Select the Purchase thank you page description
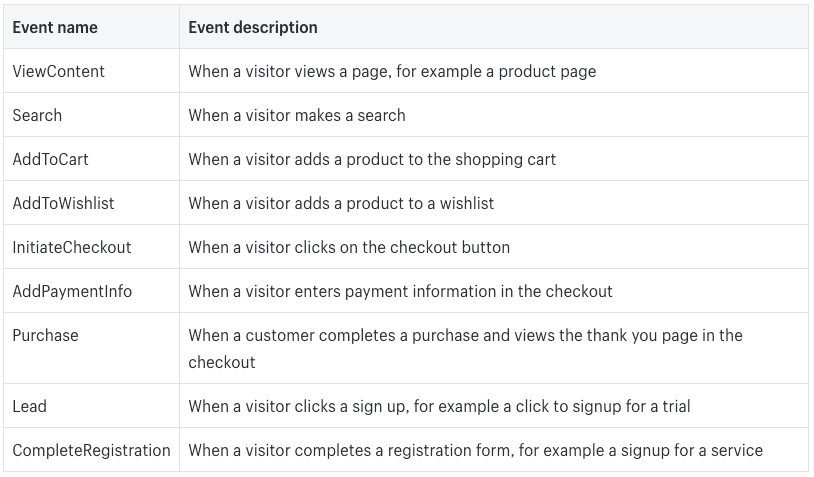814x477 pixels. [466, 349]
